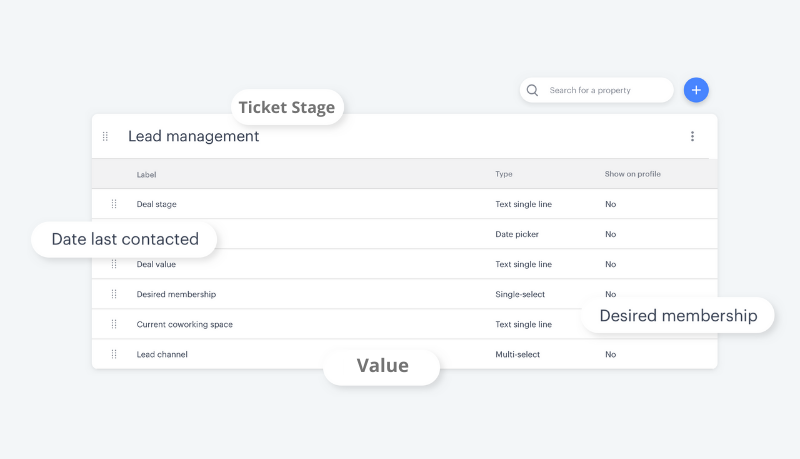Viewport: 800px width, 459px height.
Task: Select the Ticket Stage floating tag
Action: [x=286, y=108]
